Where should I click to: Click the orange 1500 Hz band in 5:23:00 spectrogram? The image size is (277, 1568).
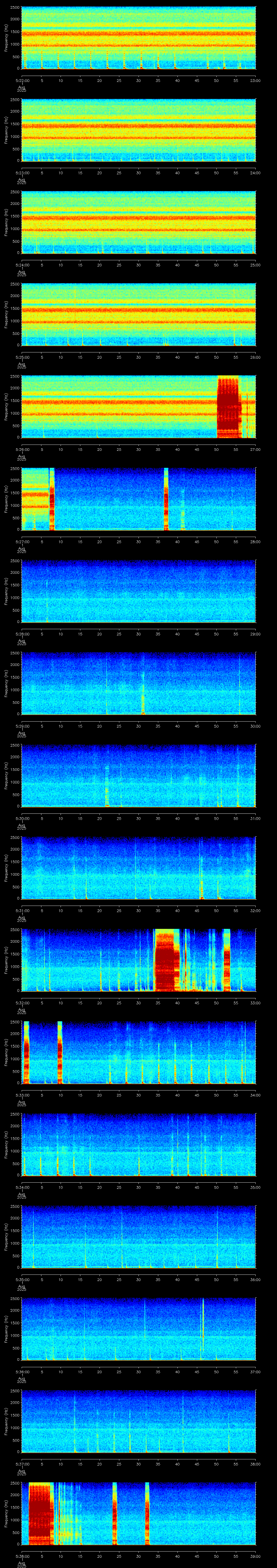[138, 126]
